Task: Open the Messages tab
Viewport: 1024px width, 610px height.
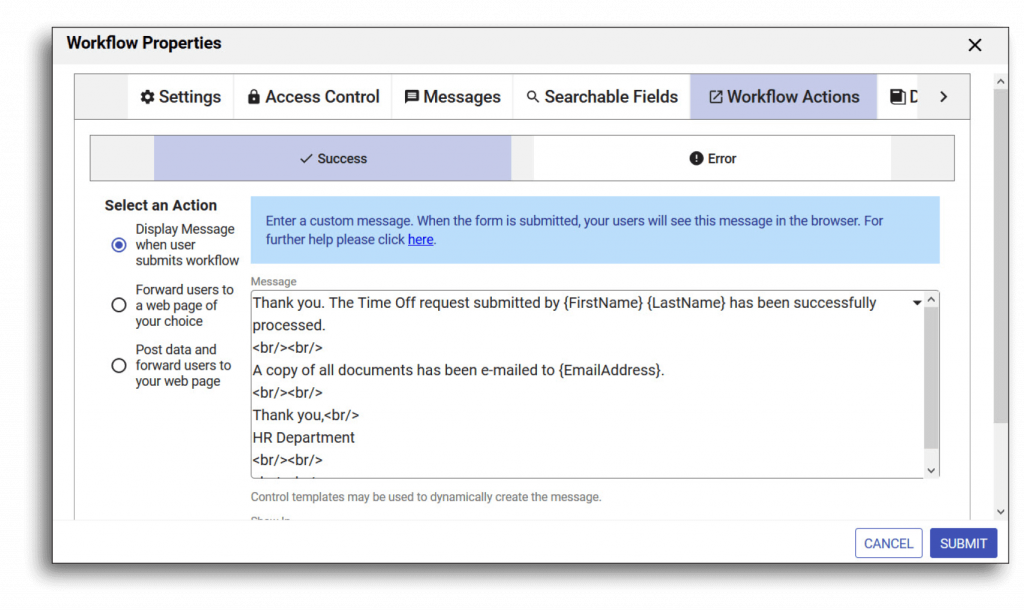Action: [452, 97]
